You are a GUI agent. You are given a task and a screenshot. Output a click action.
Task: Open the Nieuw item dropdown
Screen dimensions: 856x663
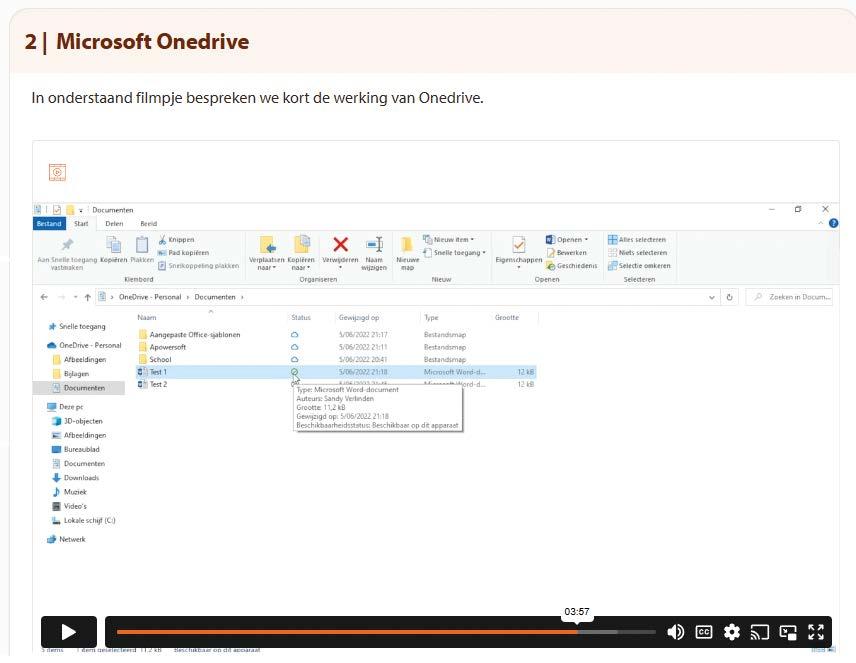click(x=449, y=240)
